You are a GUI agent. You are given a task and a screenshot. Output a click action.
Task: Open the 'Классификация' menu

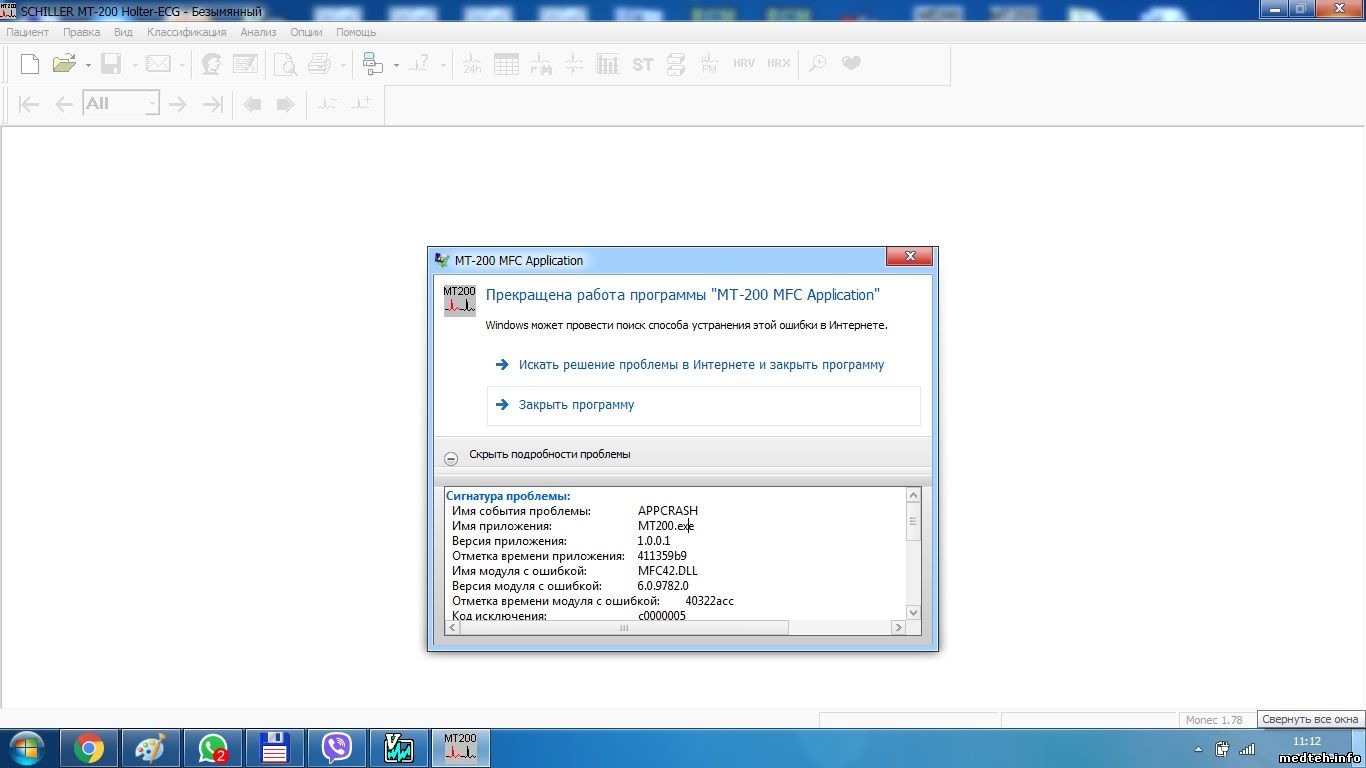pos(187,32)
